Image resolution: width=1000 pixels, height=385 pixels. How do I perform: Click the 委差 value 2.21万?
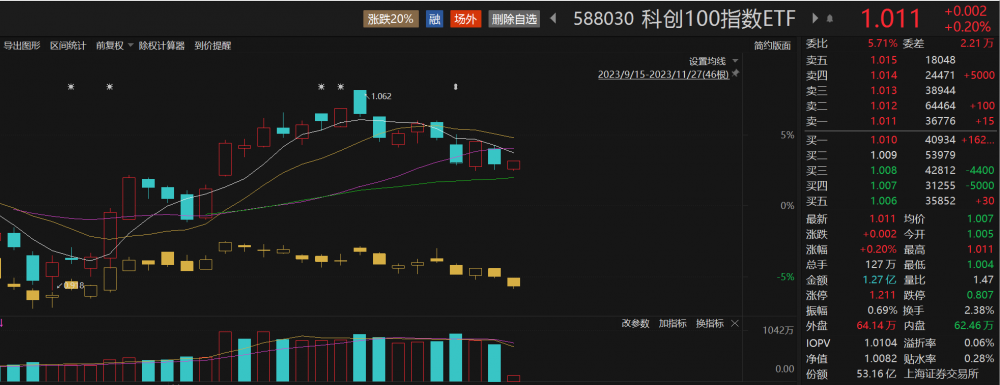tap(977, 44)
